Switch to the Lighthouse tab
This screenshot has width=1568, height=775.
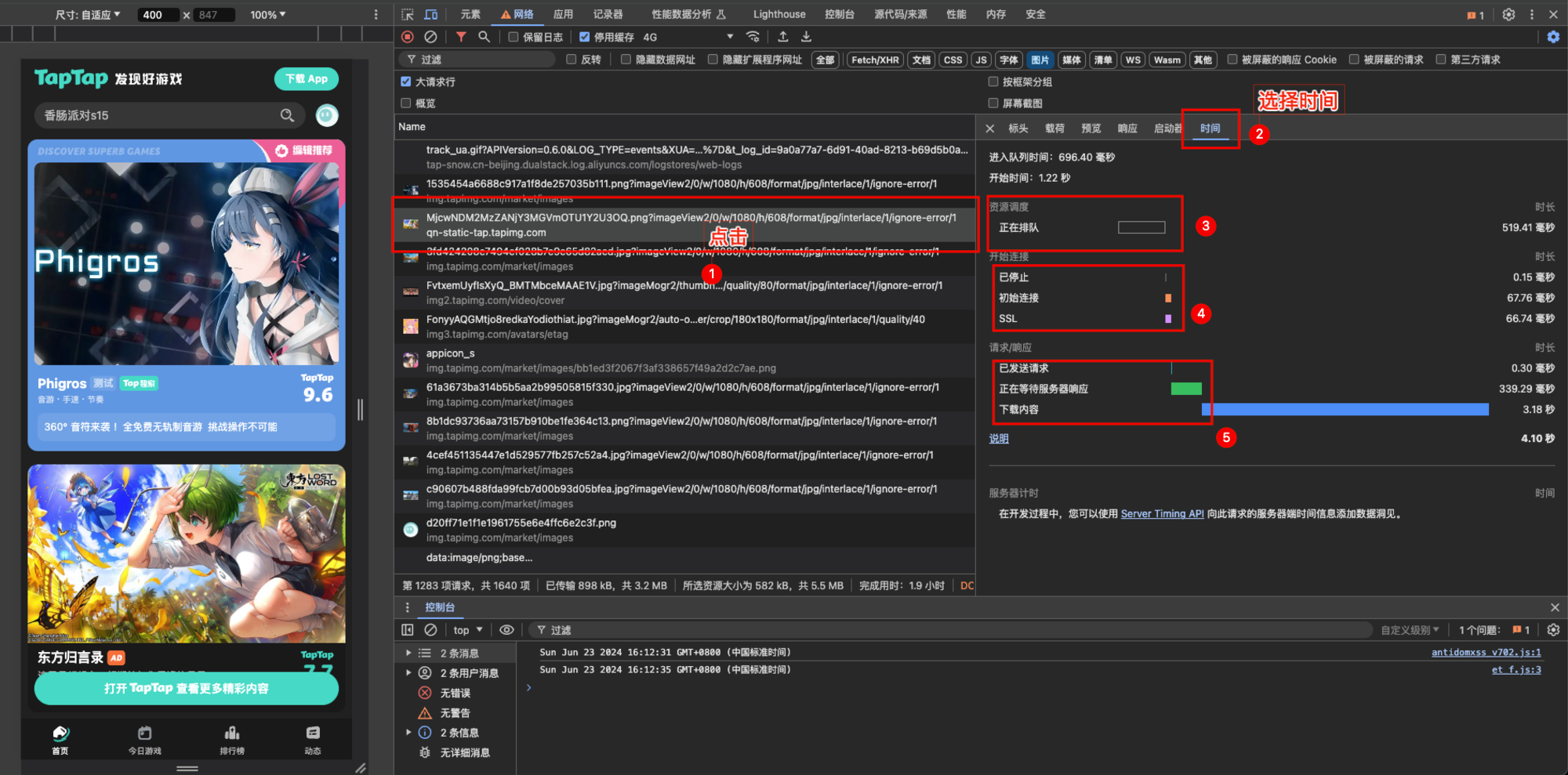(779, 14)
